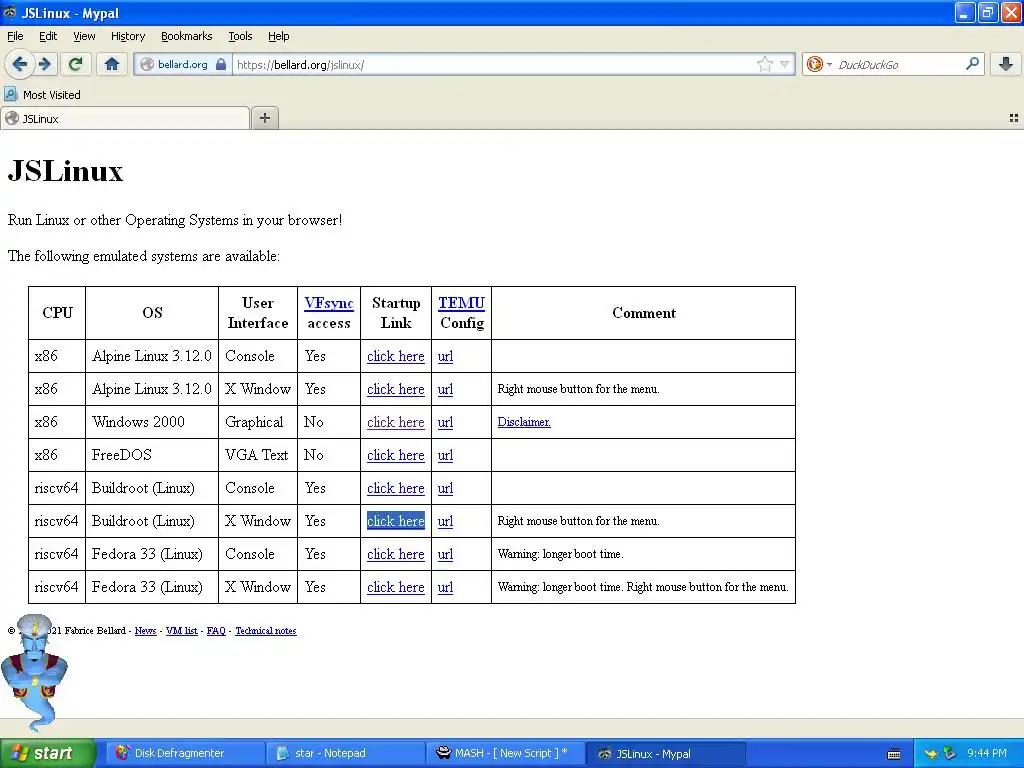Click the 'VGA Text' table cell

point(258,455)
